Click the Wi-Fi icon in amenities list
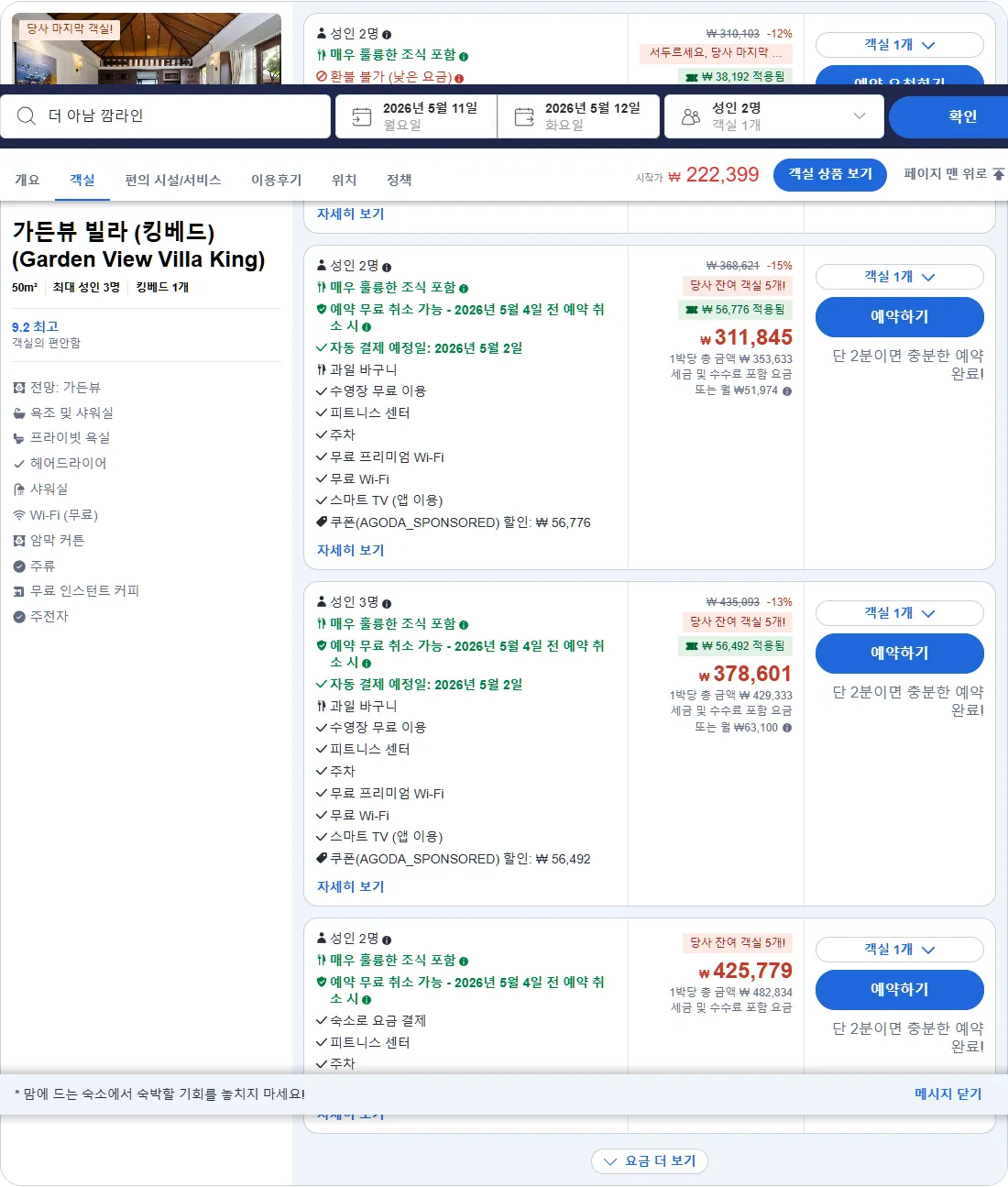Screen dimensions: 1008x1187 pyautogui.click(x=19, y=515)
